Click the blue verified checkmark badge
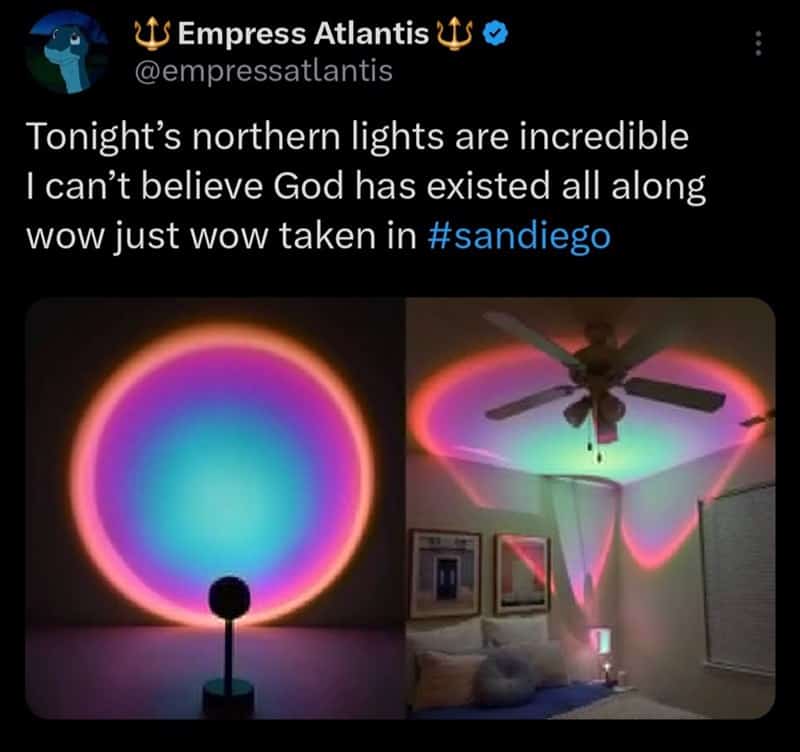This screenshot has height=752, width=800. 495,34
